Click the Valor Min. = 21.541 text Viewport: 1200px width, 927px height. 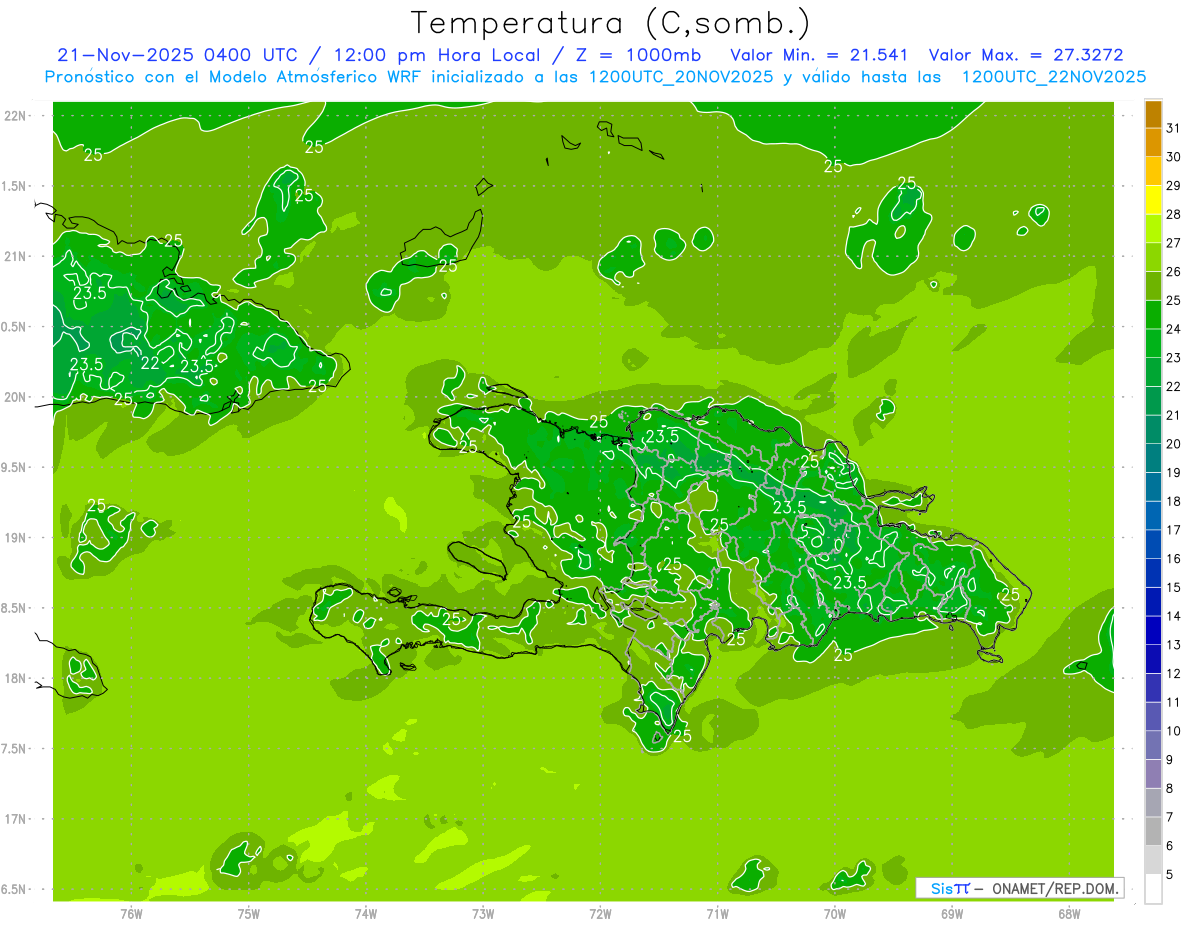(820, 55)
